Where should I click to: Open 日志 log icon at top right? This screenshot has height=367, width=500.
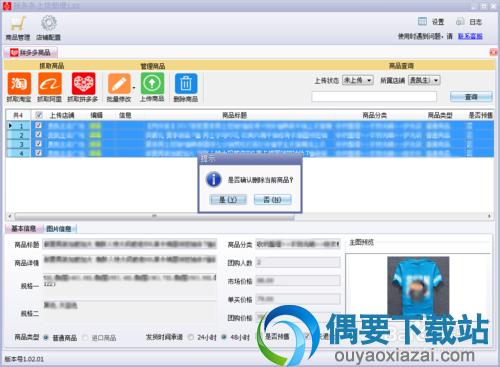[x=460, y=22]
